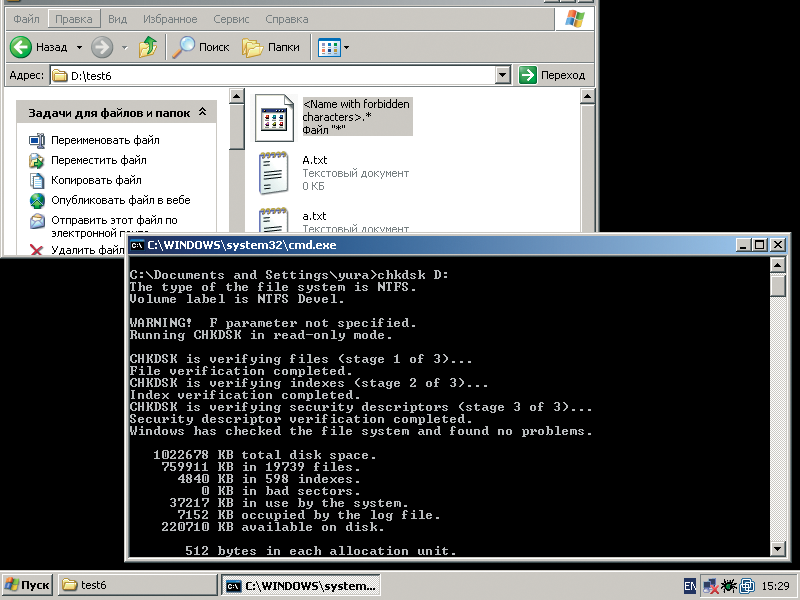Click the address field showing D:\test6

[x=273, y=76]
